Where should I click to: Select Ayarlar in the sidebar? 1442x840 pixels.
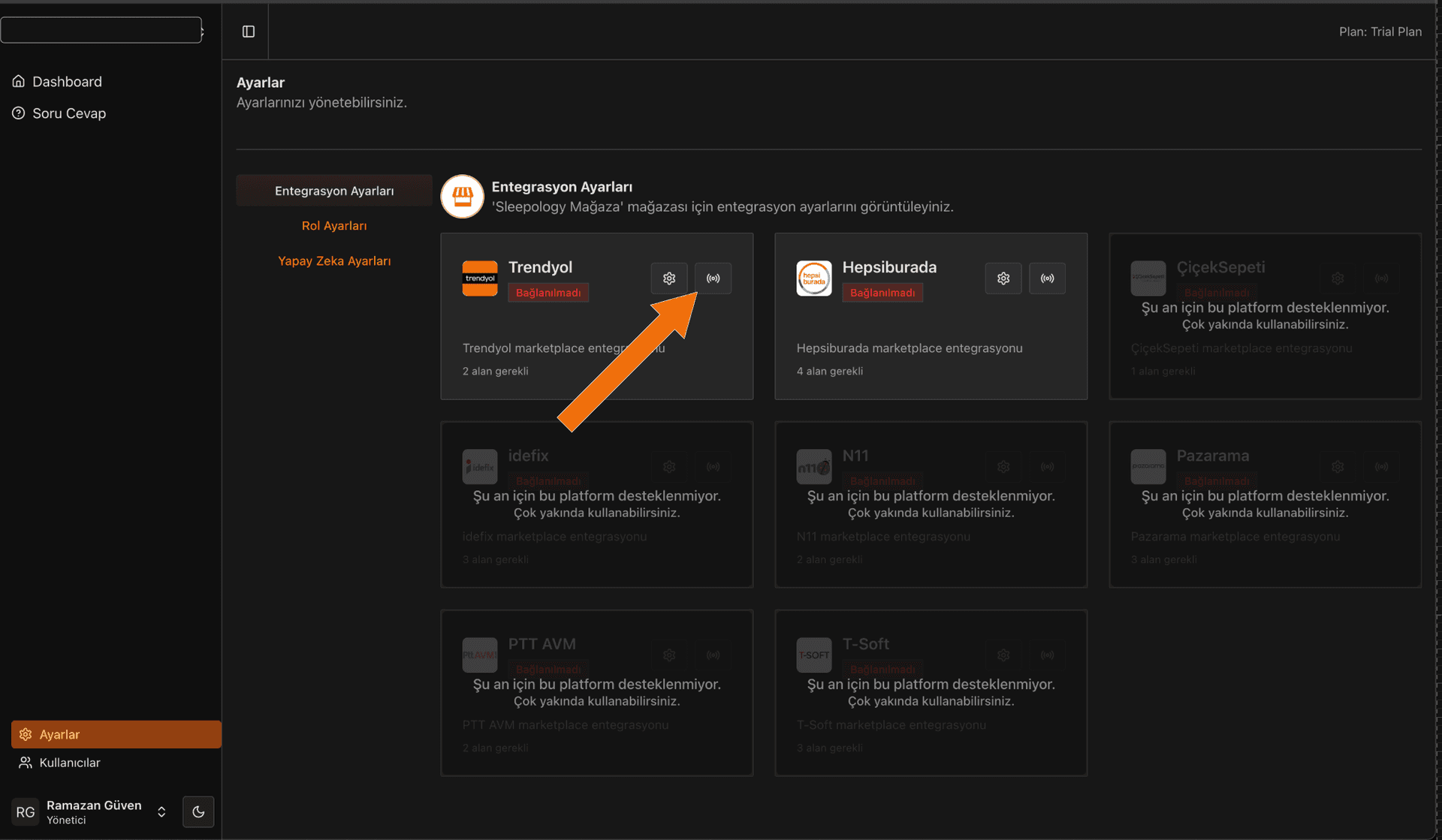[116, 734]
